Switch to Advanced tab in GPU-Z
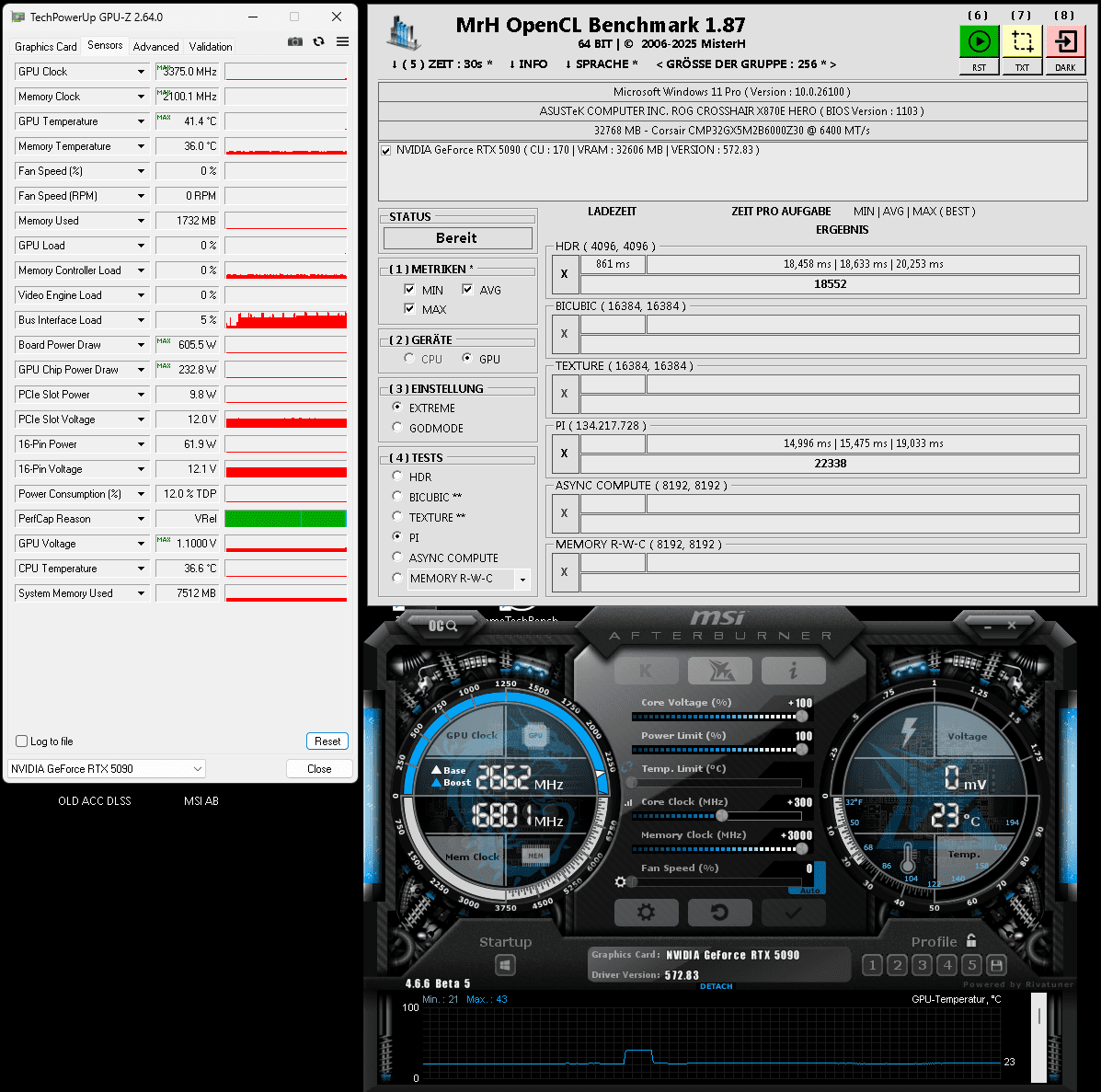The image size is (1101, 1092). click(x=155, y=46)
